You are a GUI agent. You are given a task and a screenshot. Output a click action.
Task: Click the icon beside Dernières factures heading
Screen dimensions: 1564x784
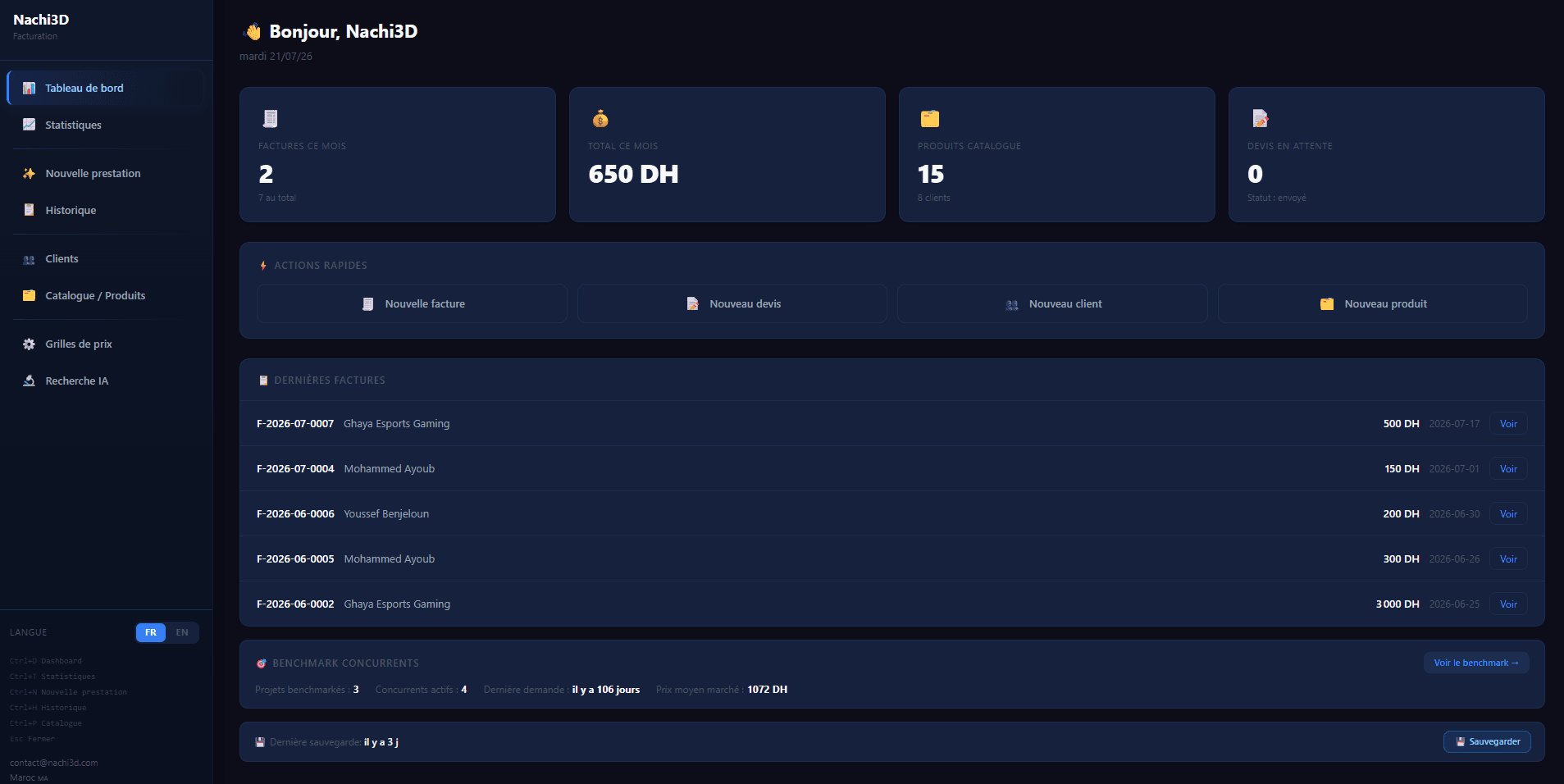pyautogui.click(x=263, y=381)
